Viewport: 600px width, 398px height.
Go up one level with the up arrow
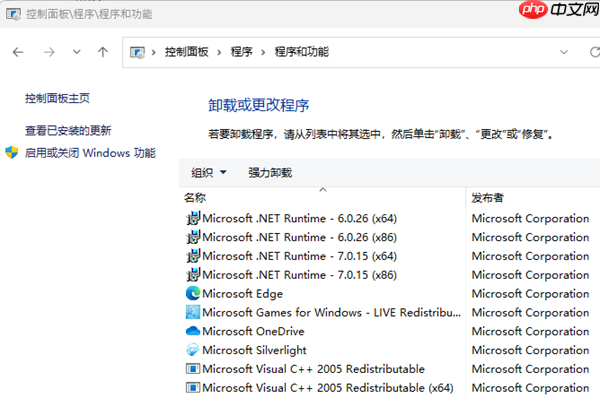(x=103, y=52)
